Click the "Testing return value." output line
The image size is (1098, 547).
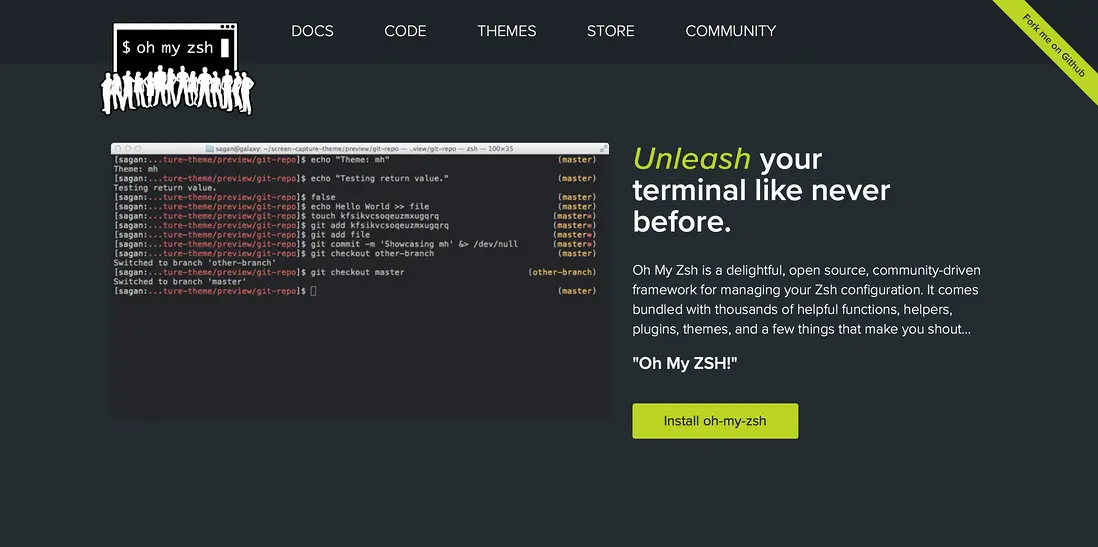coord(165,188)
